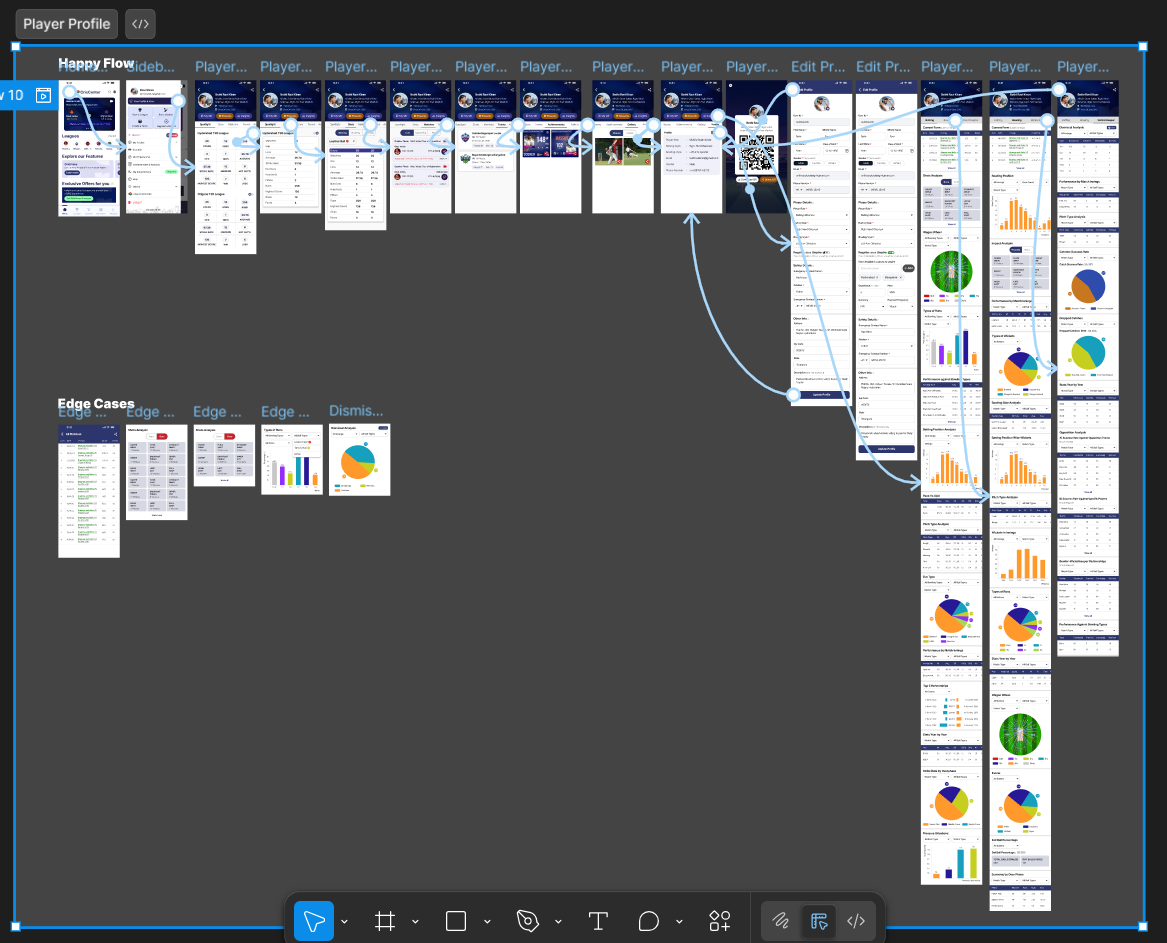Open the Pen tool options dropdown

pos(558,921)
